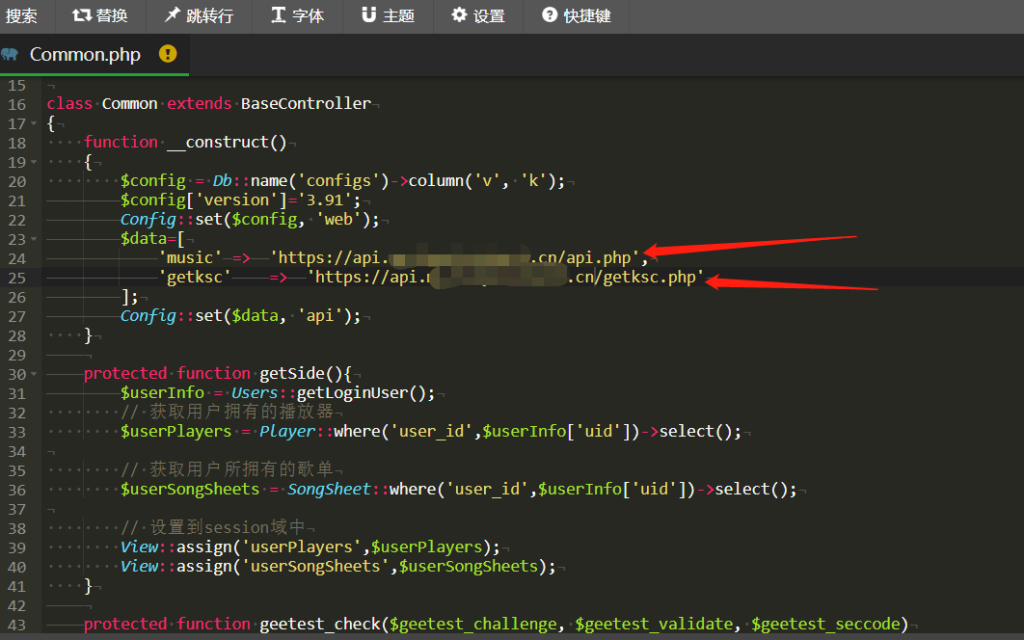
Task: Click the getSide function name
Action: coord(291,373)
